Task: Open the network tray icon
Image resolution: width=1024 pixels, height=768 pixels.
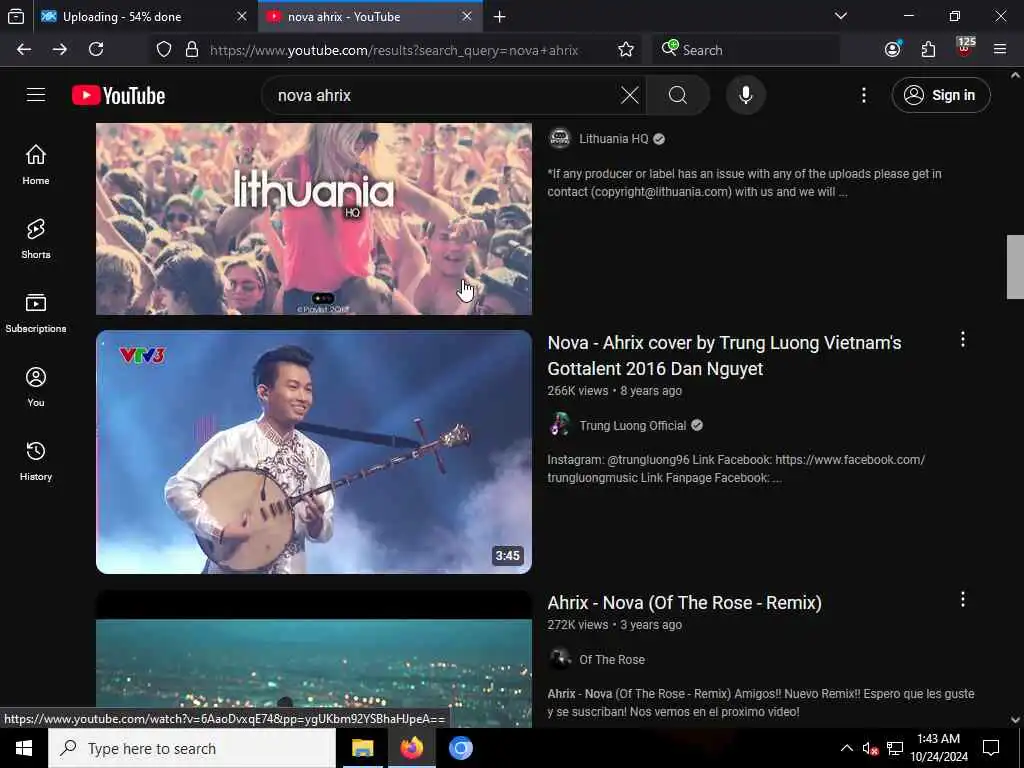Action: pyautogui.click(x=895, y=748)
